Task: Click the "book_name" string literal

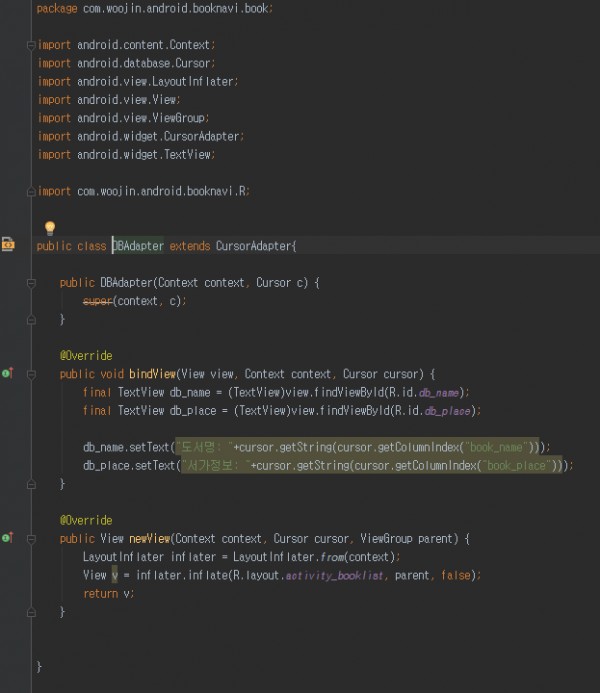Action: point(496,447)
